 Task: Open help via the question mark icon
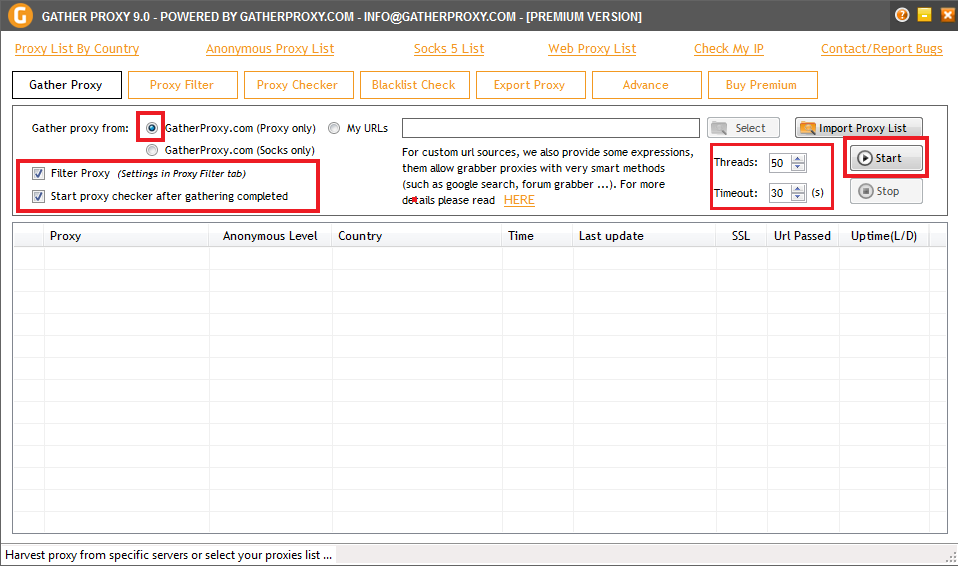pyautogui.click(x=902, y=15)
